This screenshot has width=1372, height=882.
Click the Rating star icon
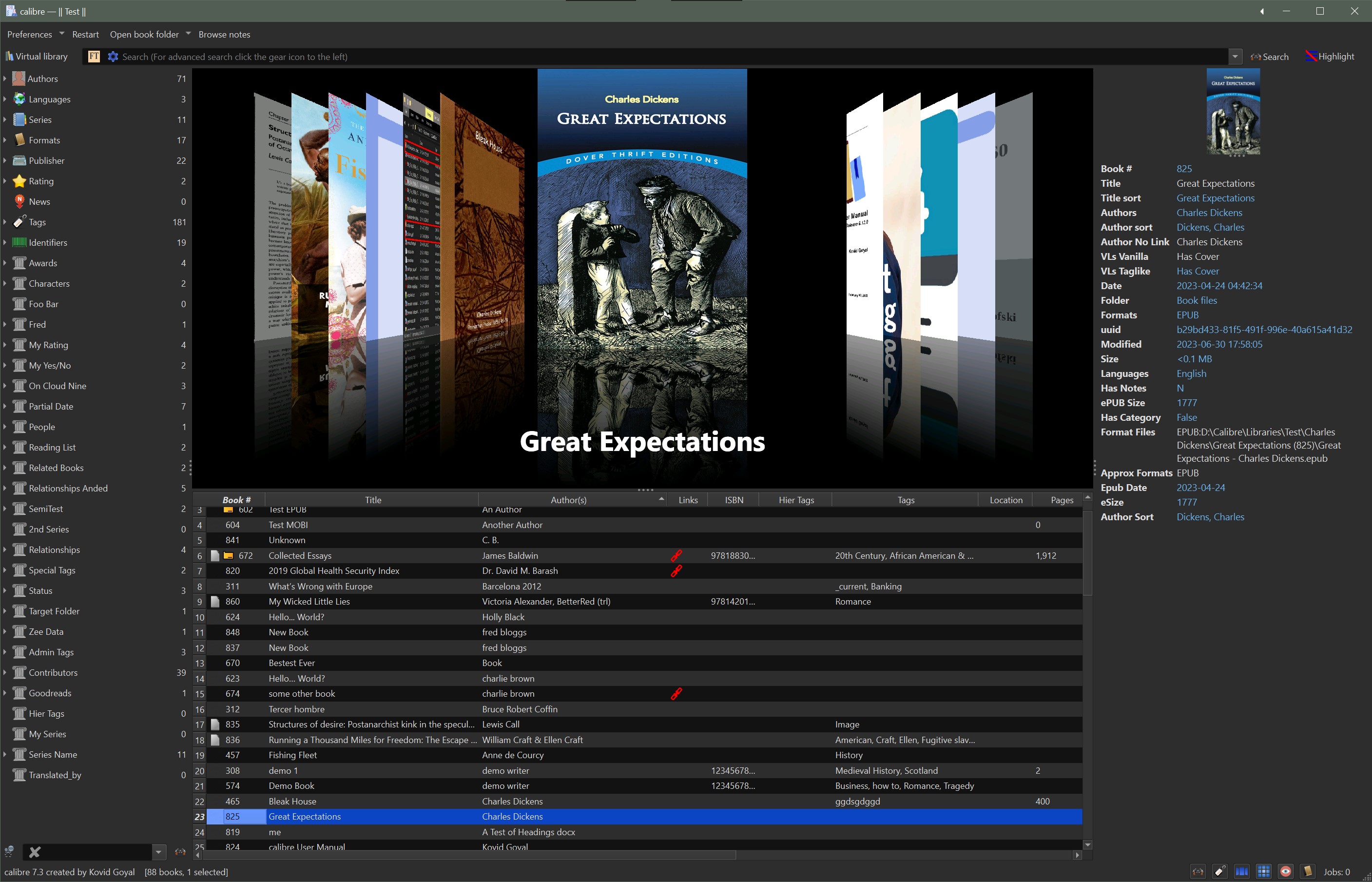pyautogui.click(x=19, y=181)
